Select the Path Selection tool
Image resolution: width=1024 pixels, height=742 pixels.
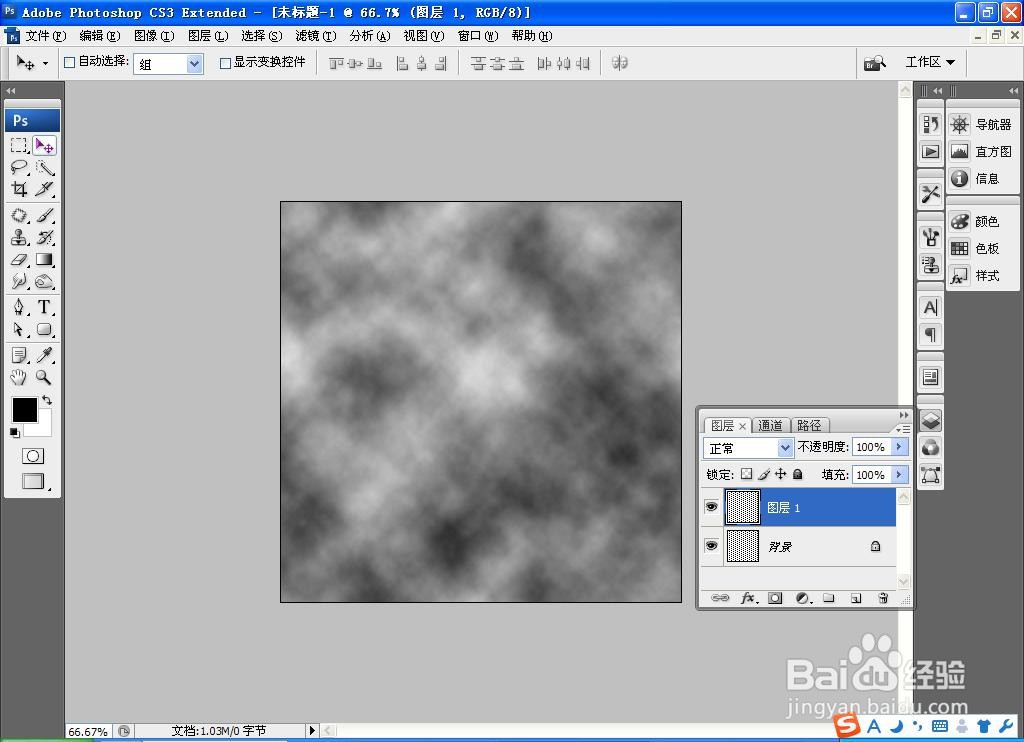pos(19,329)
